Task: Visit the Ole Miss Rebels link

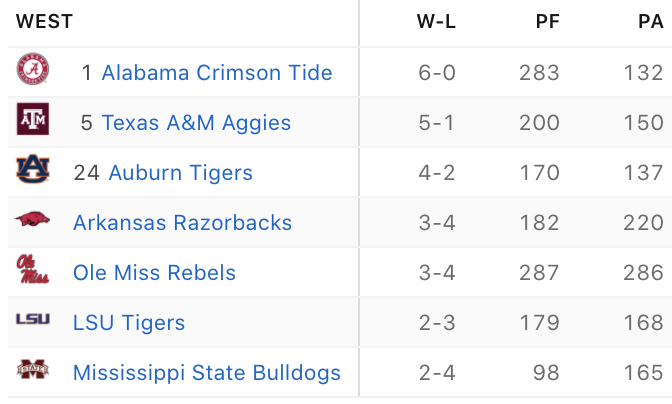Action: [154, 273]
